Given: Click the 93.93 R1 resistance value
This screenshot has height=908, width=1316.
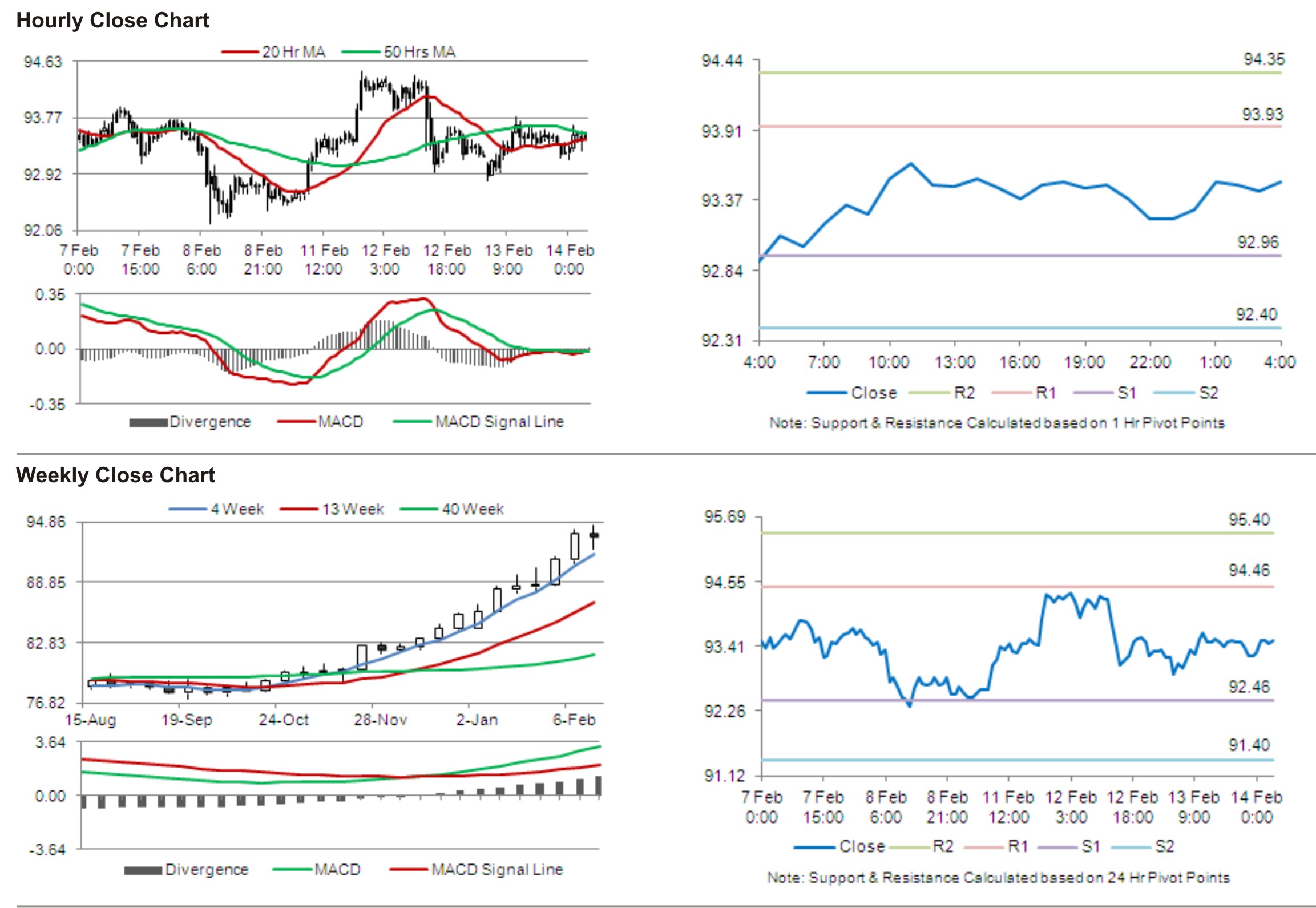Looking at the screenshot, I should pos(1262,115).
